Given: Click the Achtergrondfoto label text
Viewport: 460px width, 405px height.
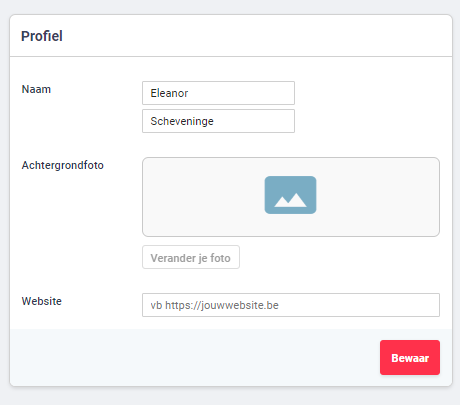Looking at the screenshot, I should [63, 165].
